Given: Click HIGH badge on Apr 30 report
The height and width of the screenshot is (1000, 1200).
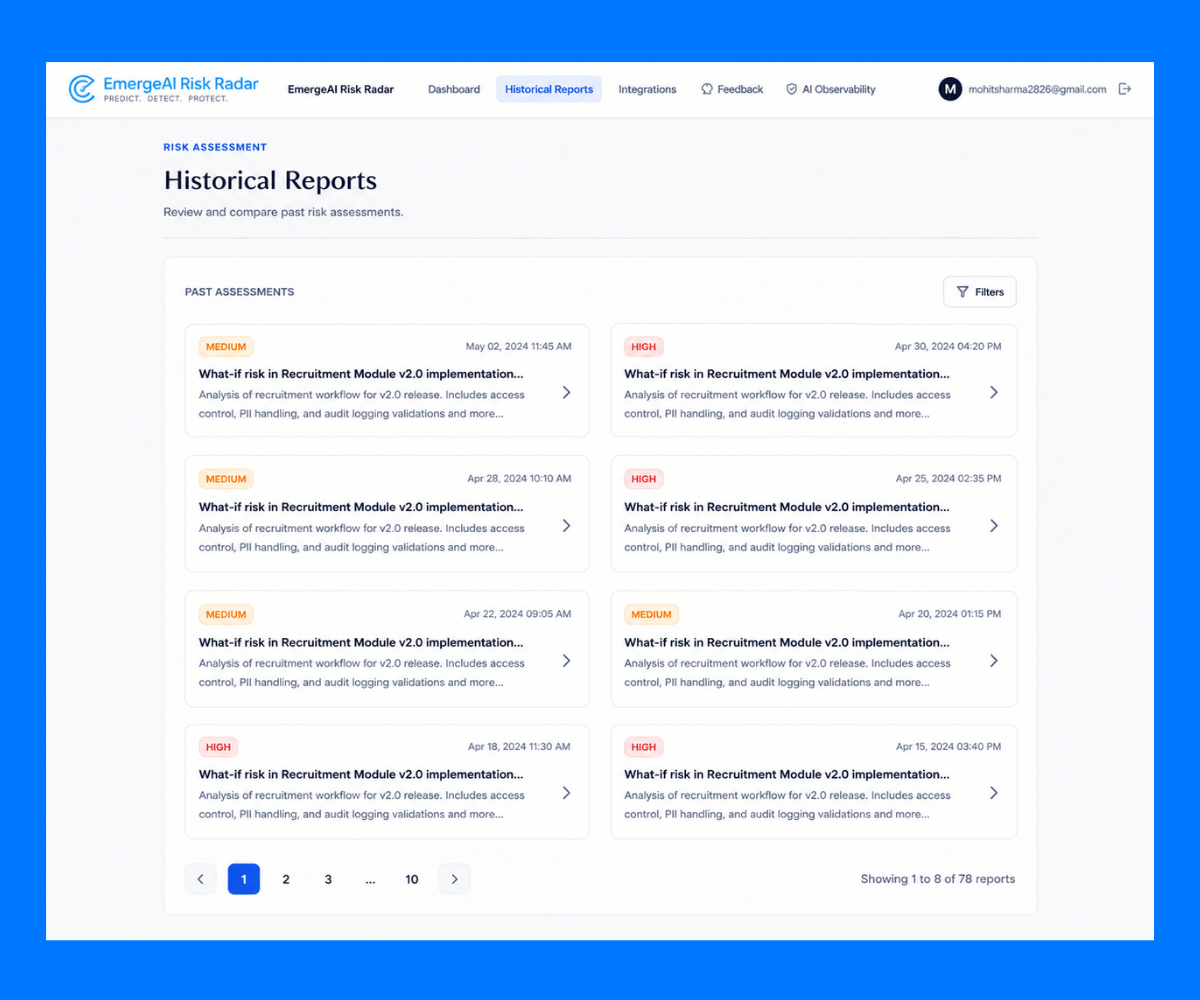Looking at the screenshot, I should (644, 347).
